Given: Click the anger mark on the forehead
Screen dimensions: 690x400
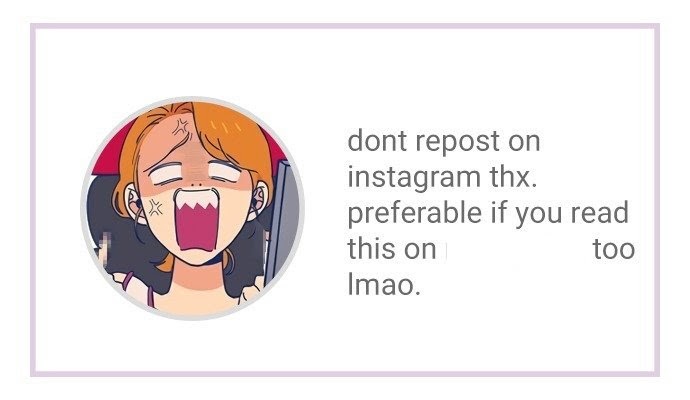Looking at the screenshot, I should point(181,128).
